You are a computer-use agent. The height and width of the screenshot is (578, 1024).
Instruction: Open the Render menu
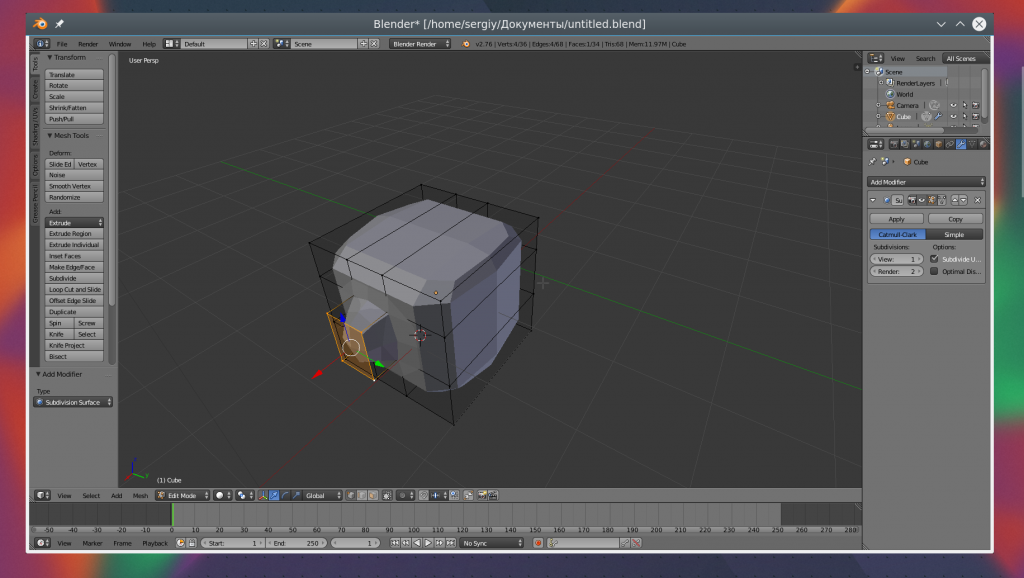click(88, 44)
